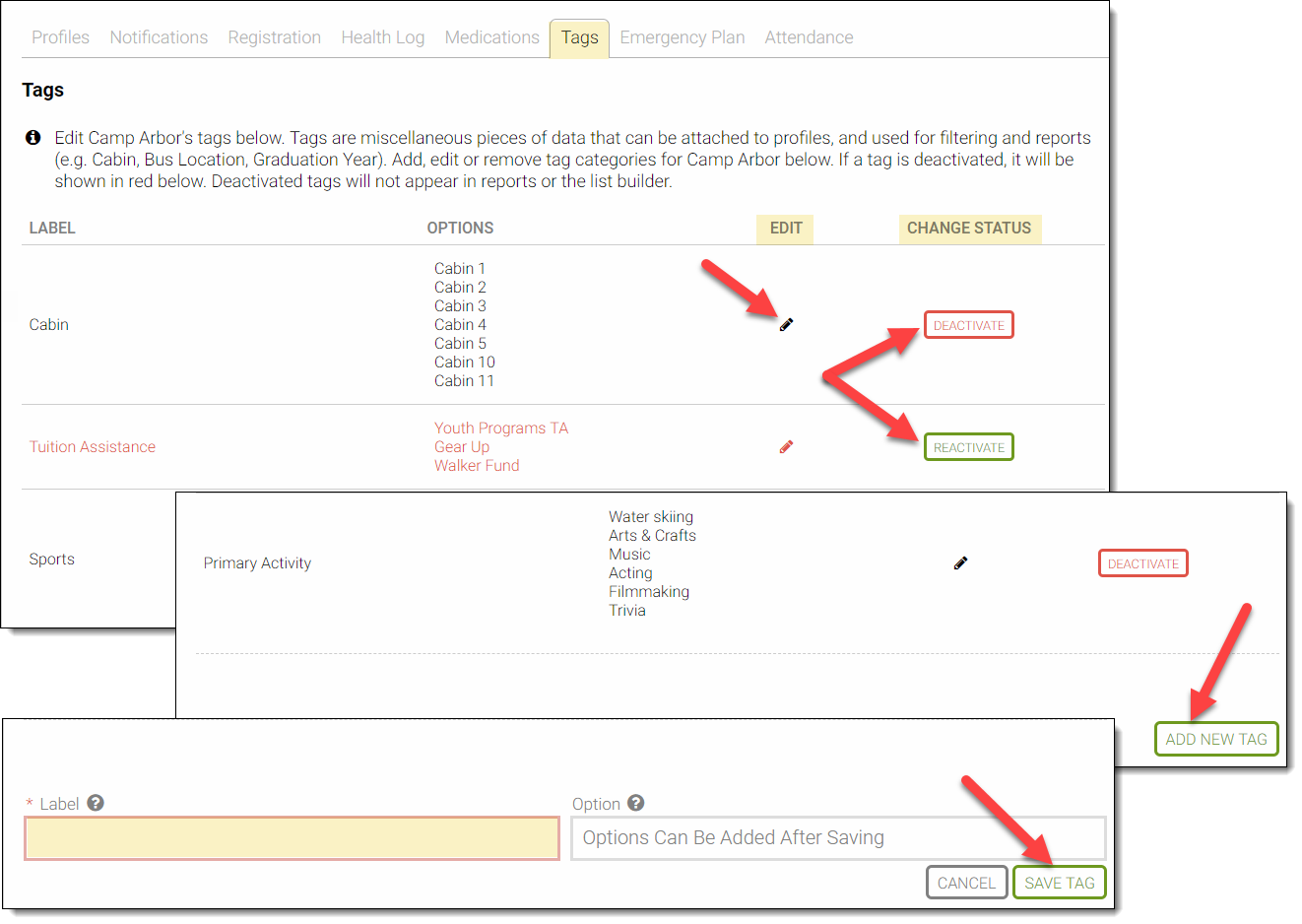Open the Notifications tab
Viewport: 1302px width, 924px height.
(x=159, y=37)
